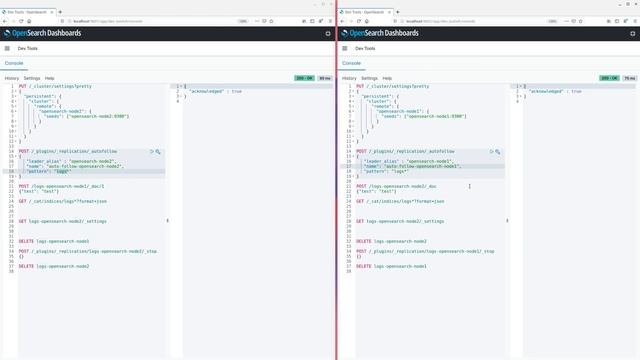Reload the page in right browser window
Screen dimensions: 640x360
(x=358, y=21)
